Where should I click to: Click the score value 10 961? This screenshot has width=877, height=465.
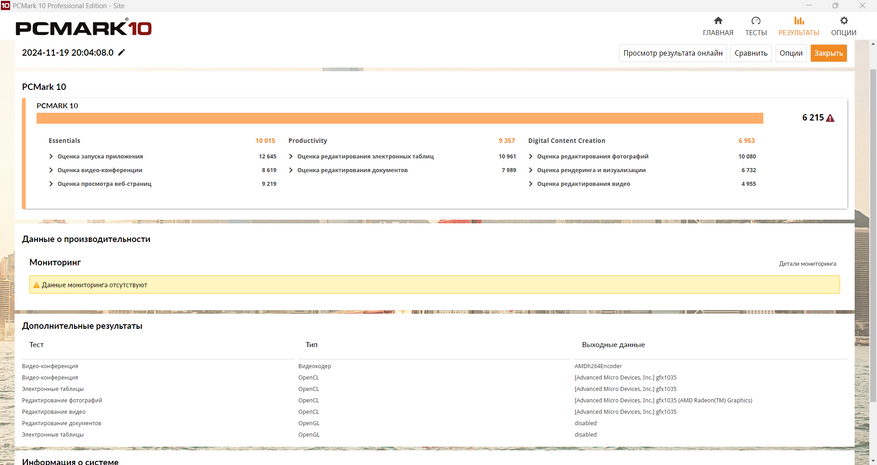pyautogui.click(x=507, y=157)
